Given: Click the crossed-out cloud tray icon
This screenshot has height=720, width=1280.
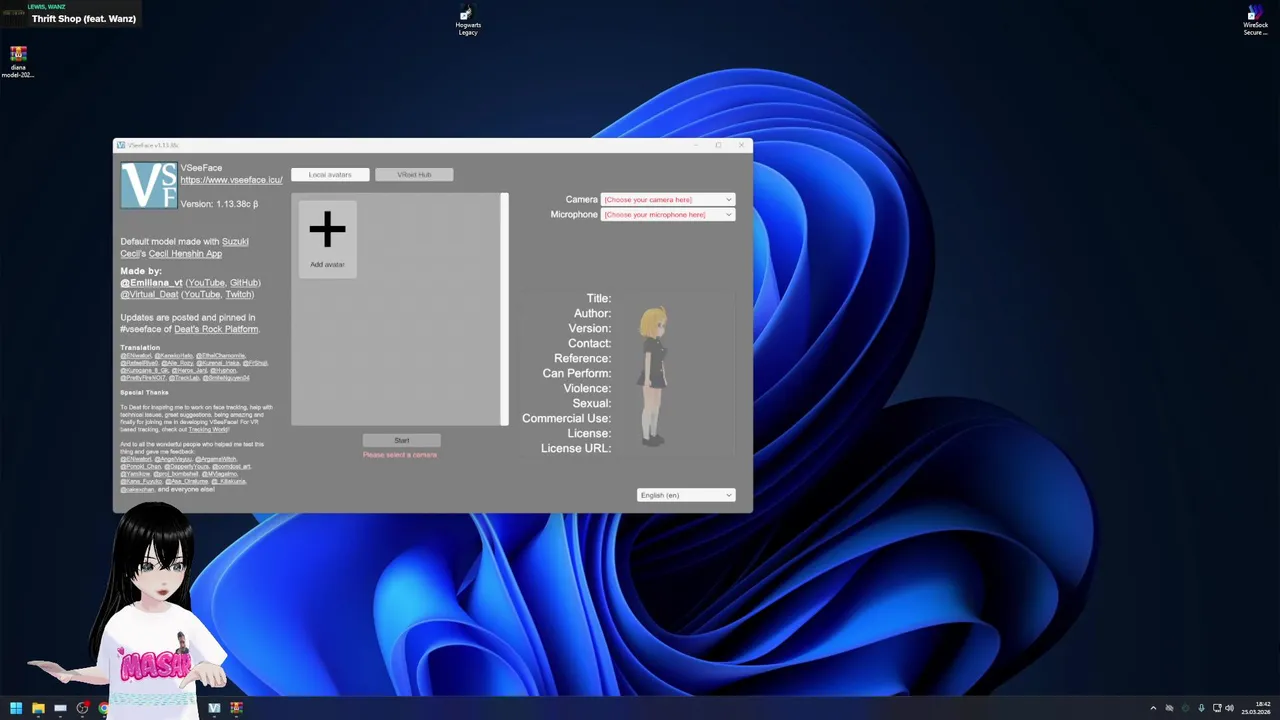Looking at the screenshot, I should coord(1169,708).
